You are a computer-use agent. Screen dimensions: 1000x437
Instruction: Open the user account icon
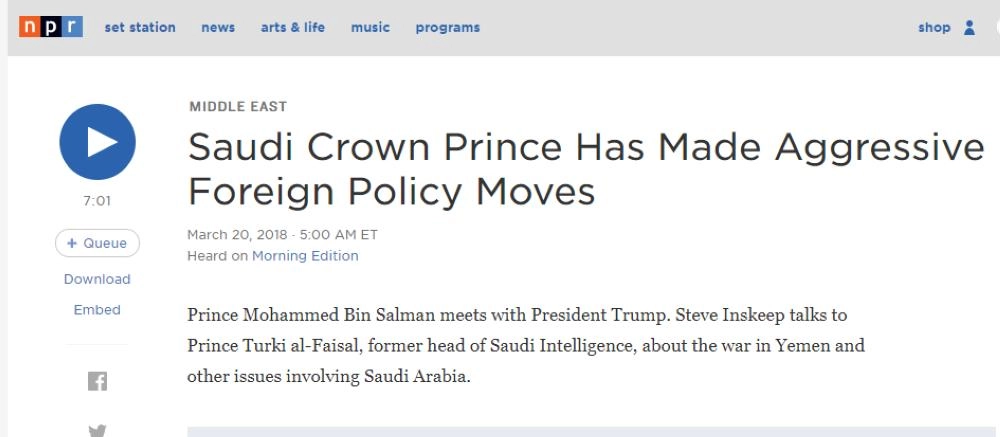coord(969,28)
